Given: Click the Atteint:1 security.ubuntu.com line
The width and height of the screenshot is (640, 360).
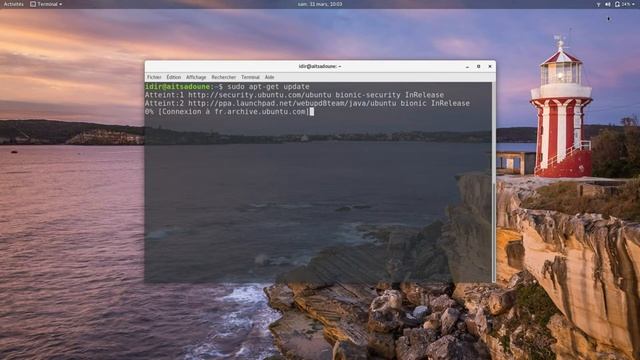Looking at the screenshot, I should (294, 95).
